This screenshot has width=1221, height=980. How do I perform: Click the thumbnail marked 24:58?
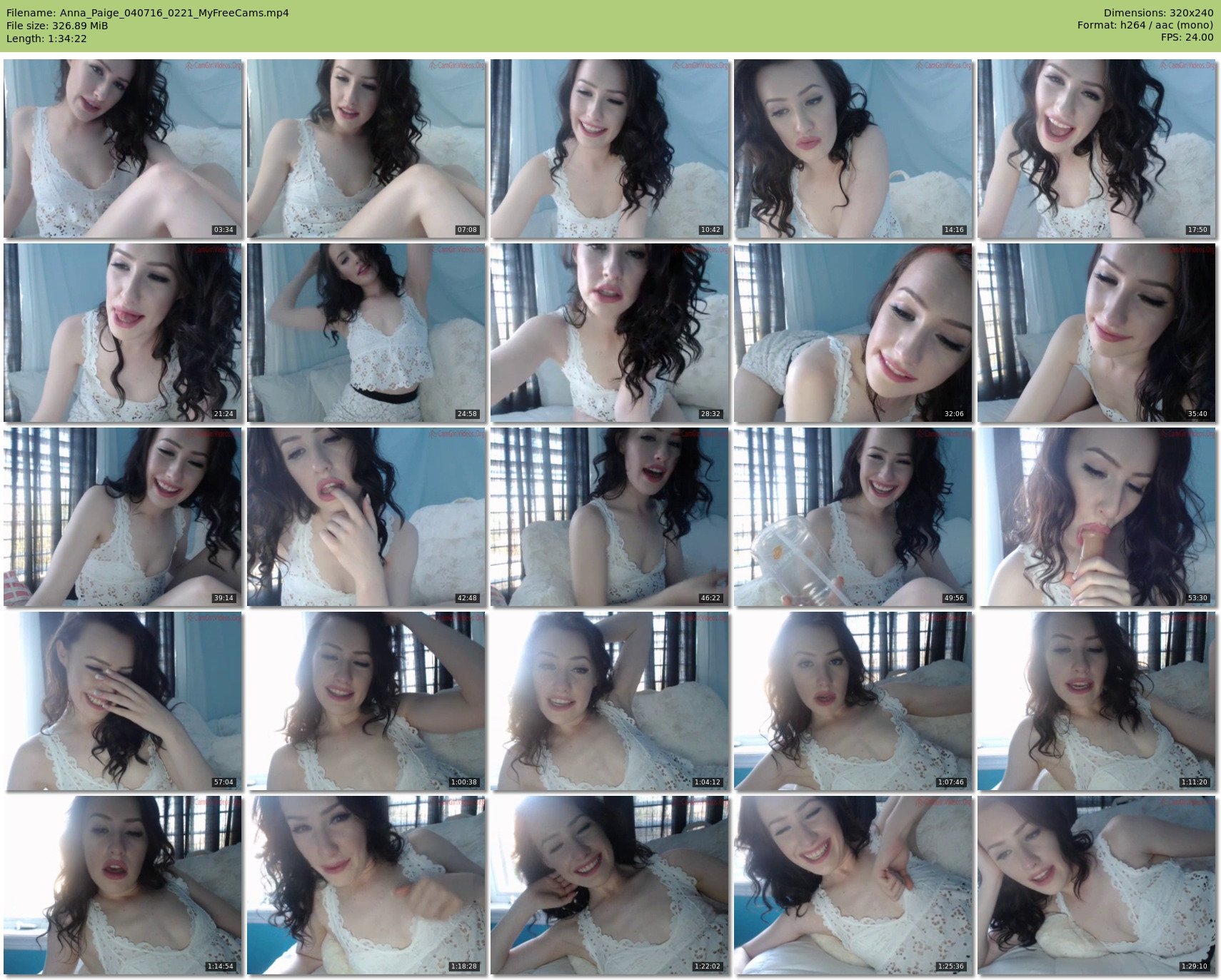366,333
